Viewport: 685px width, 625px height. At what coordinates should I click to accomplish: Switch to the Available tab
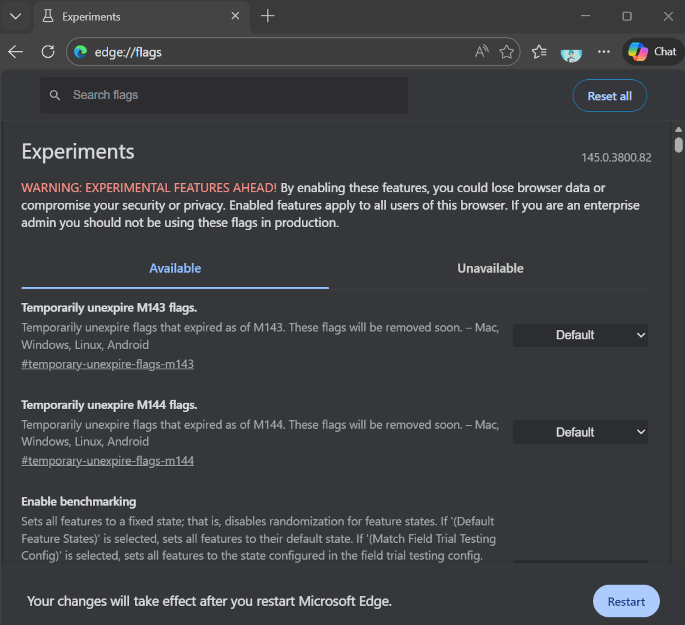pos(175,268)
